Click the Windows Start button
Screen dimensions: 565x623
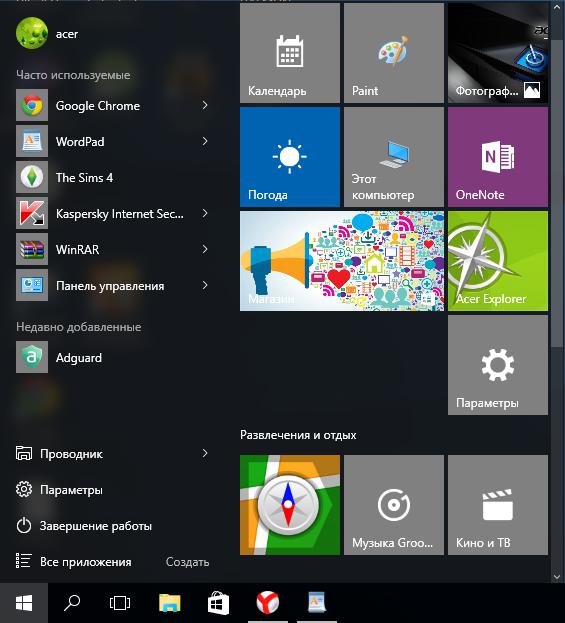(24, 603)
